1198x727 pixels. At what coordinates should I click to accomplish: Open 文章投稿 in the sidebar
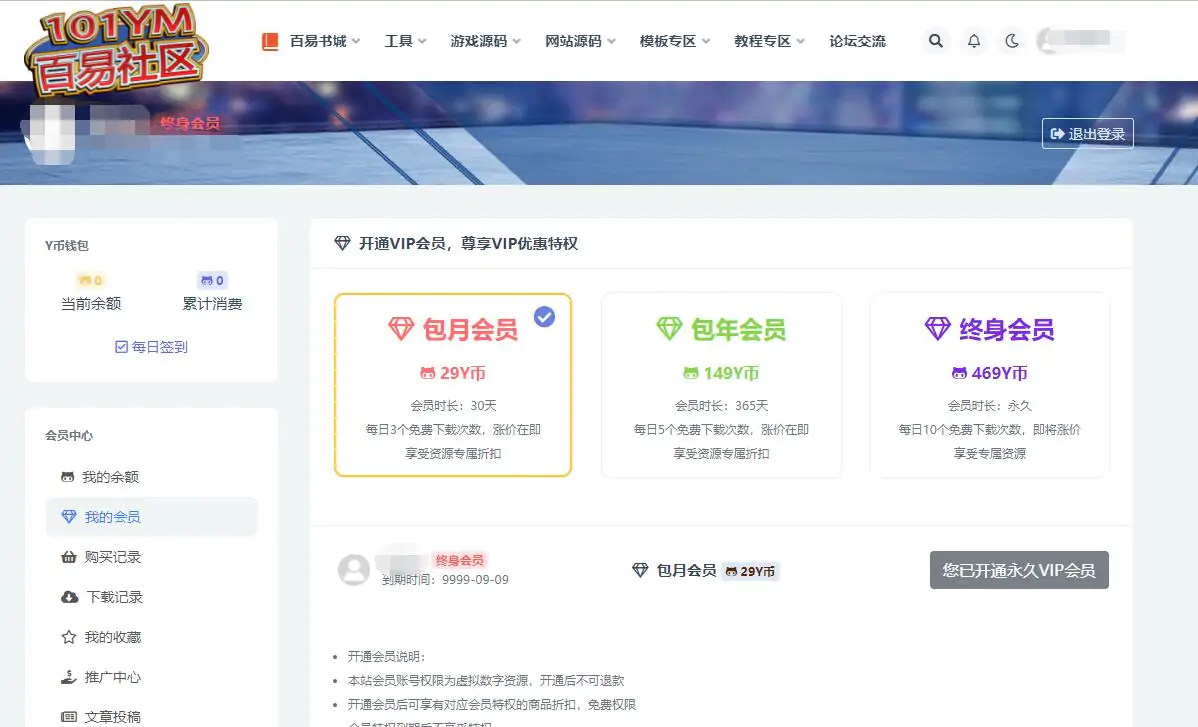[151, 716]
